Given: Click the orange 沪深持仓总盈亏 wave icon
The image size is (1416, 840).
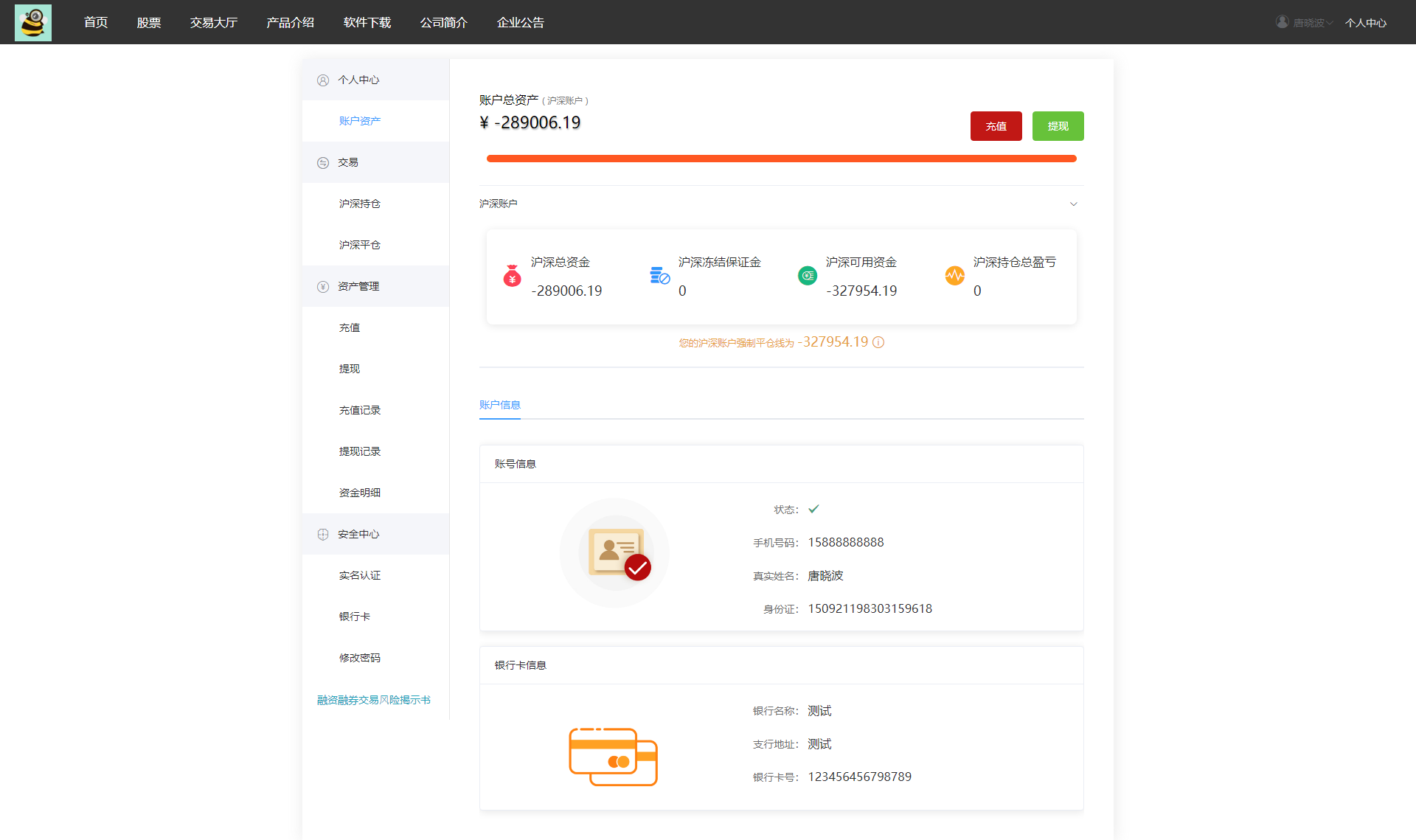Looking at the screenshot, I should 954,276.
